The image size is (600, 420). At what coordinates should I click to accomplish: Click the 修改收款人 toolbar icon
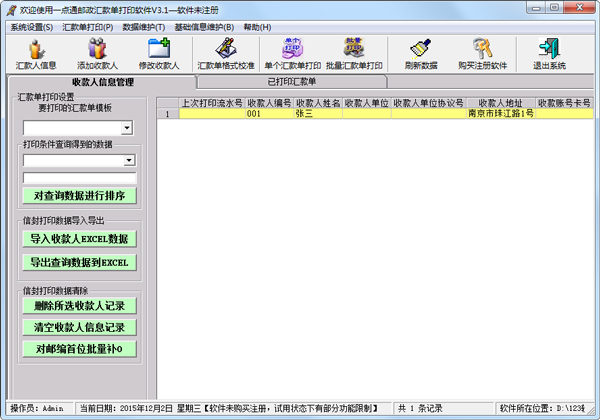159,54
